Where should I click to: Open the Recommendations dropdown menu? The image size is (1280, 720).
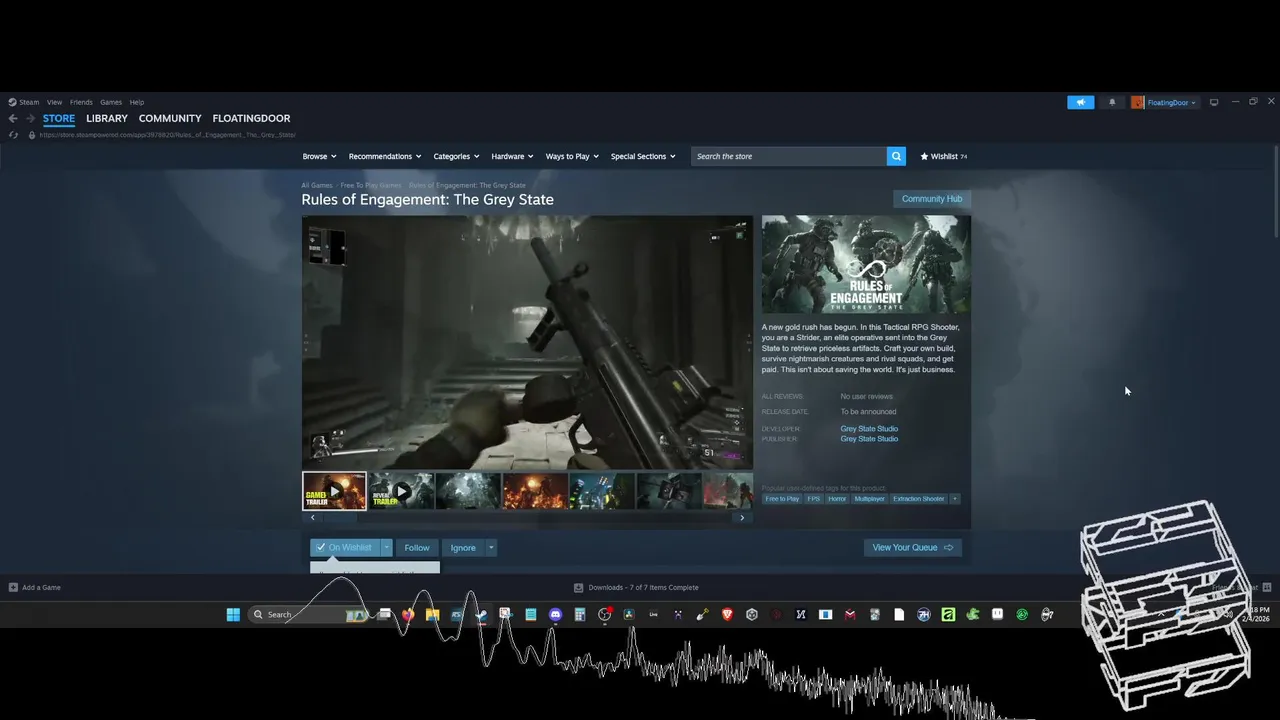(x=385, y=156)
